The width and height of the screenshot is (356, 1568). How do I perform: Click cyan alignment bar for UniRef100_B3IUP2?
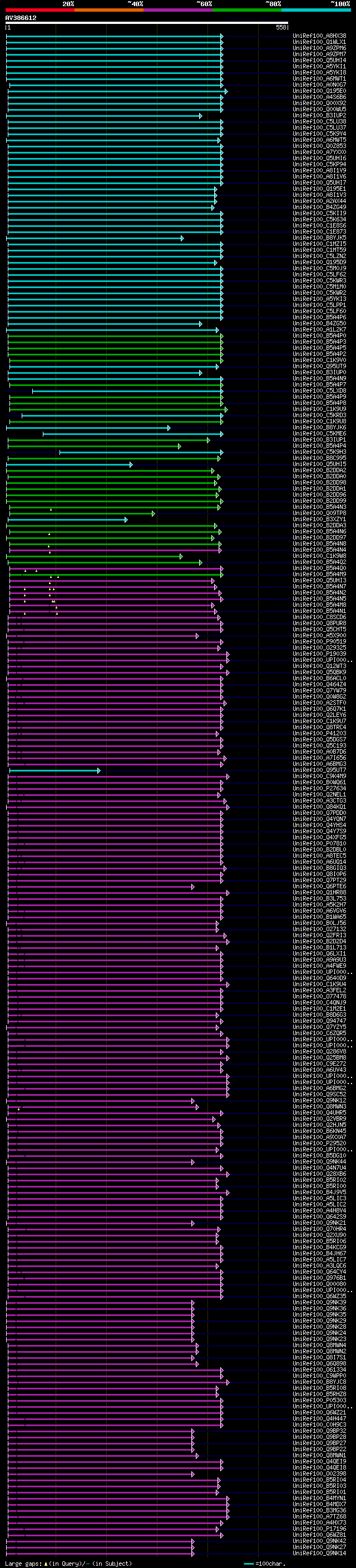pyautogui.click(x=104, y=116)
